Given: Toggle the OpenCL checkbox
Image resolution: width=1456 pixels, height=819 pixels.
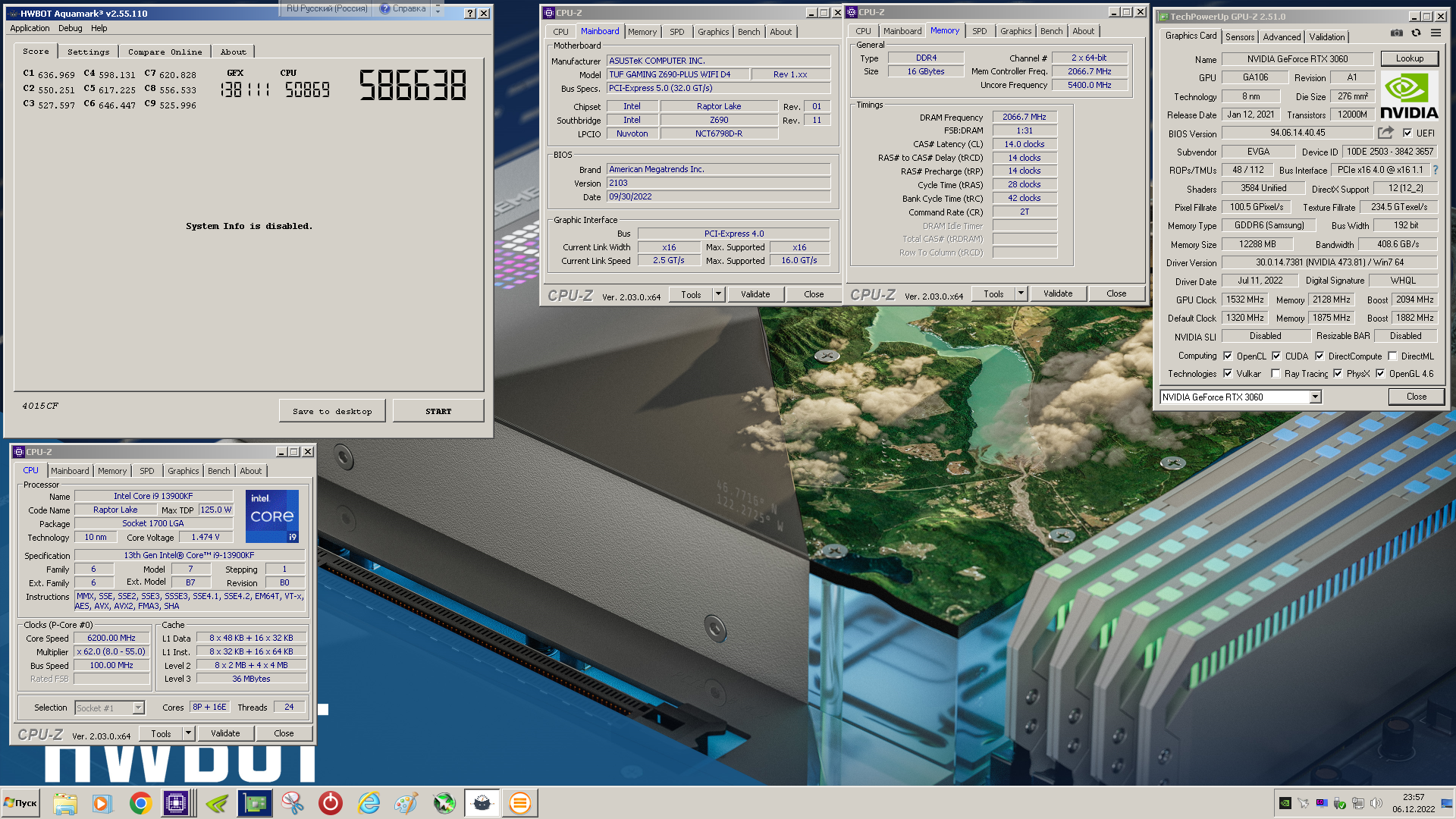Looking at the screenshot, I should pyautogui.click(x=1228, y=356).
